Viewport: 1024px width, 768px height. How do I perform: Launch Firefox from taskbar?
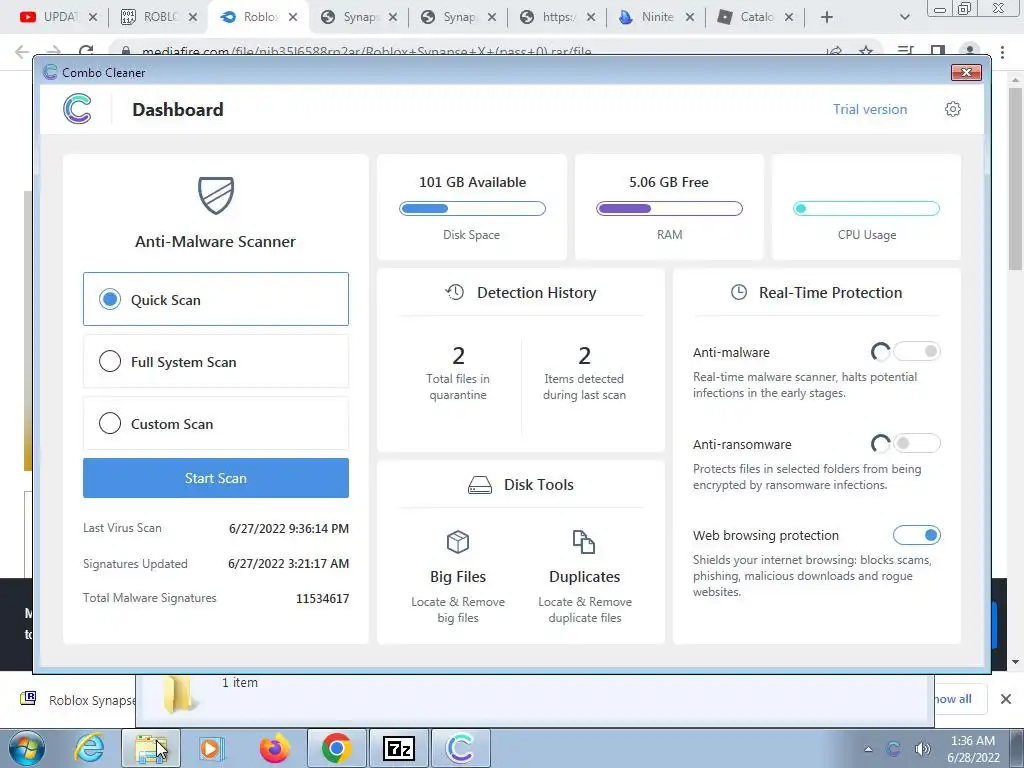[x=274, y=748]
